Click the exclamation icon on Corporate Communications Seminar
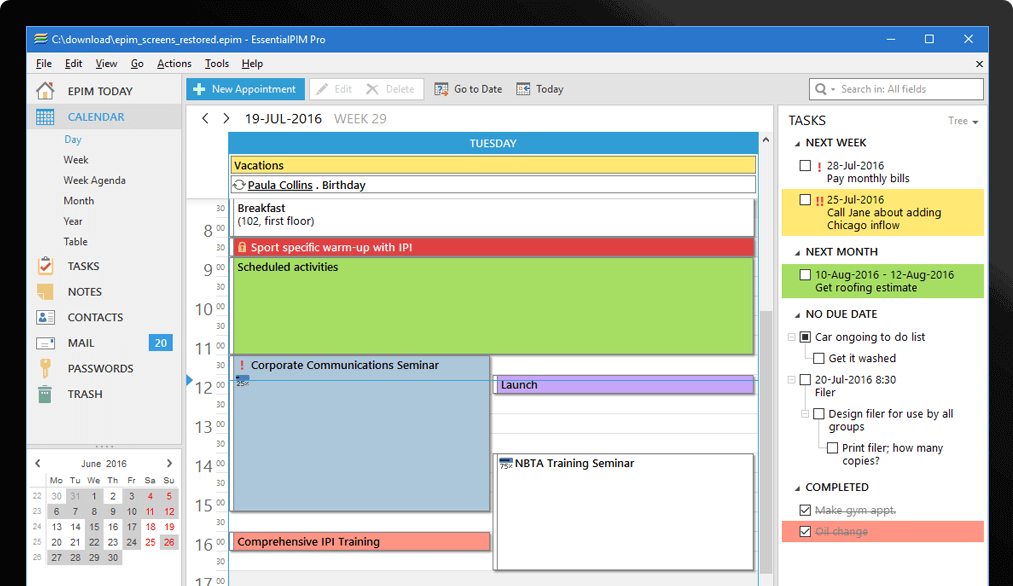1013x586 pixels. [x=242, y=366]
